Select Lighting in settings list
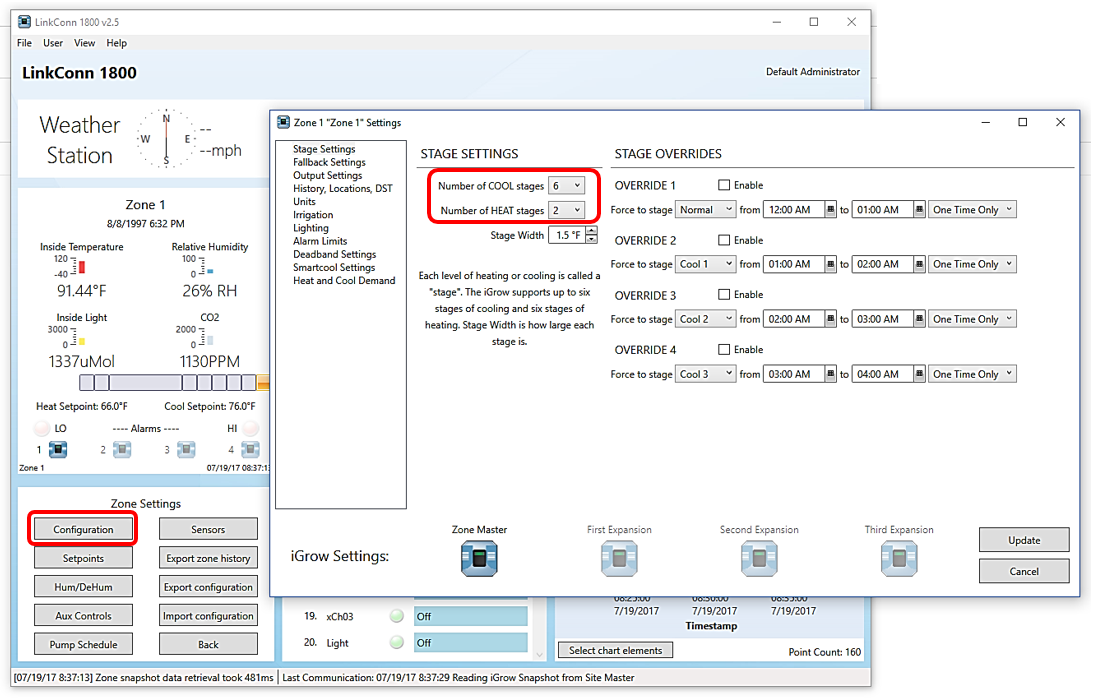 point(311,228)
